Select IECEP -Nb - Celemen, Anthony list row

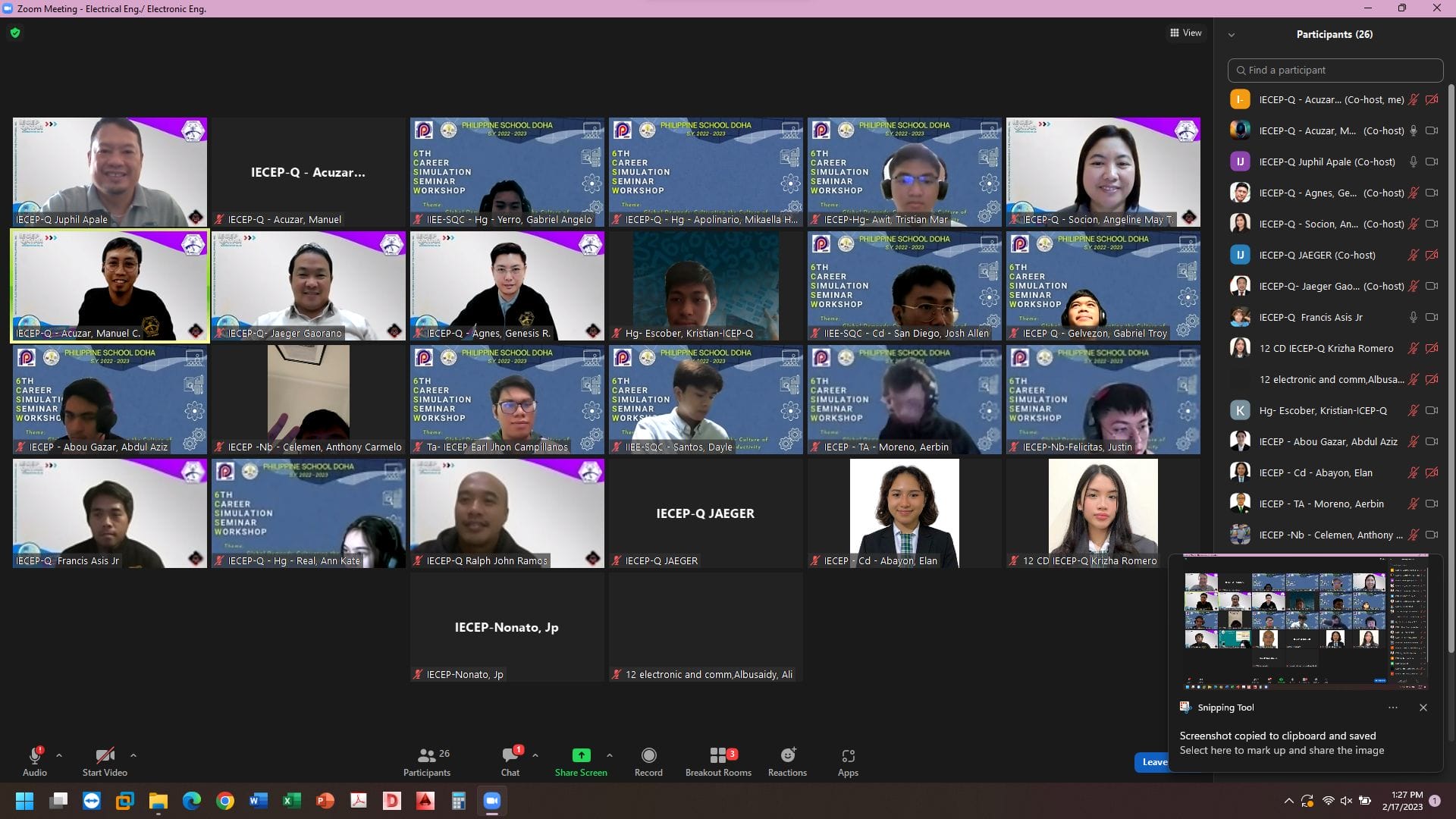point(1335,535)
